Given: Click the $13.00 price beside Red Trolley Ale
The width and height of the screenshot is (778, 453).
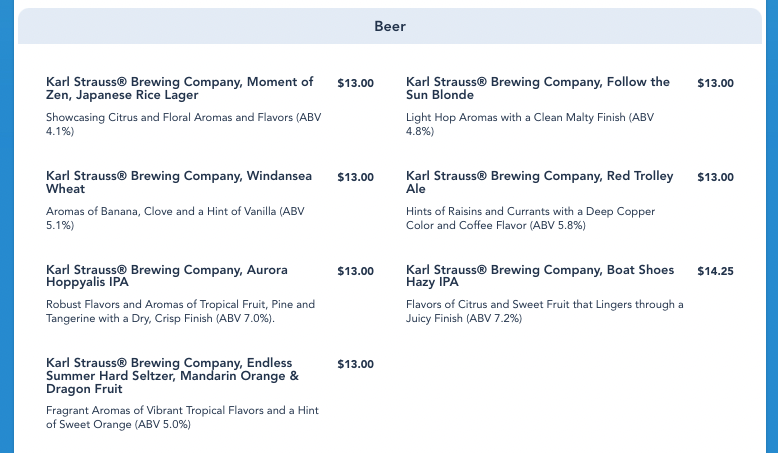Looking at the screenshot, I should 715,177.
